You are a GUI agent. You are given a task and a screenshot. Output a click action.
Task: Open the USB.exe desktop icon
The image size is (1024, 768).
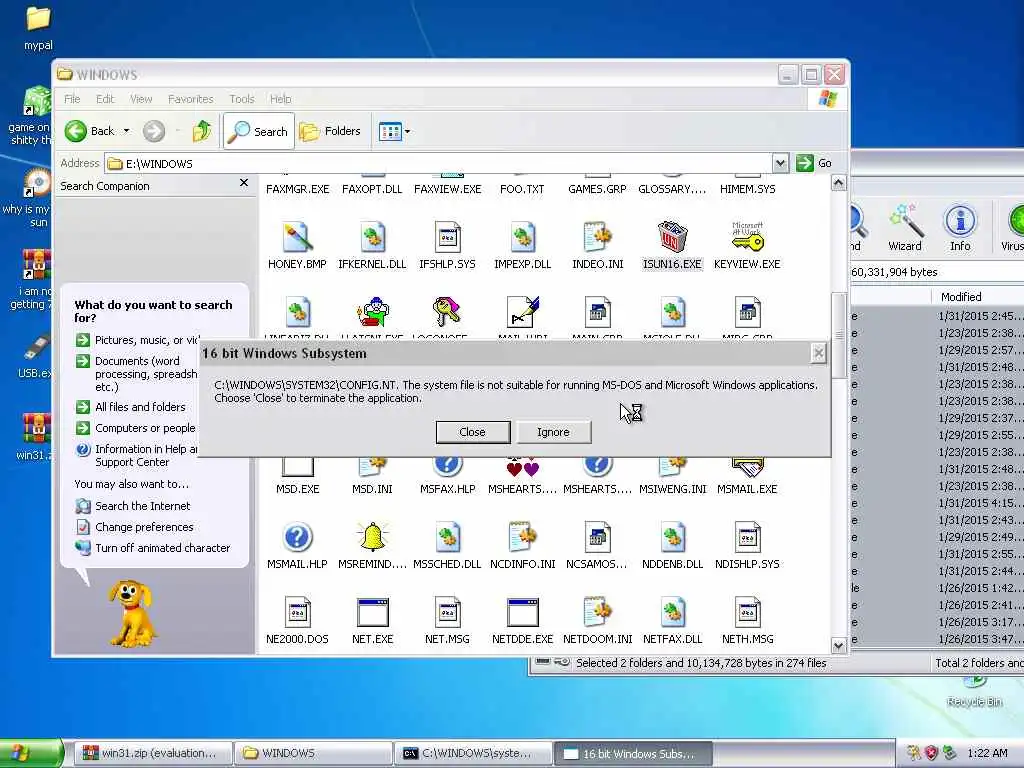pos(36,356)
